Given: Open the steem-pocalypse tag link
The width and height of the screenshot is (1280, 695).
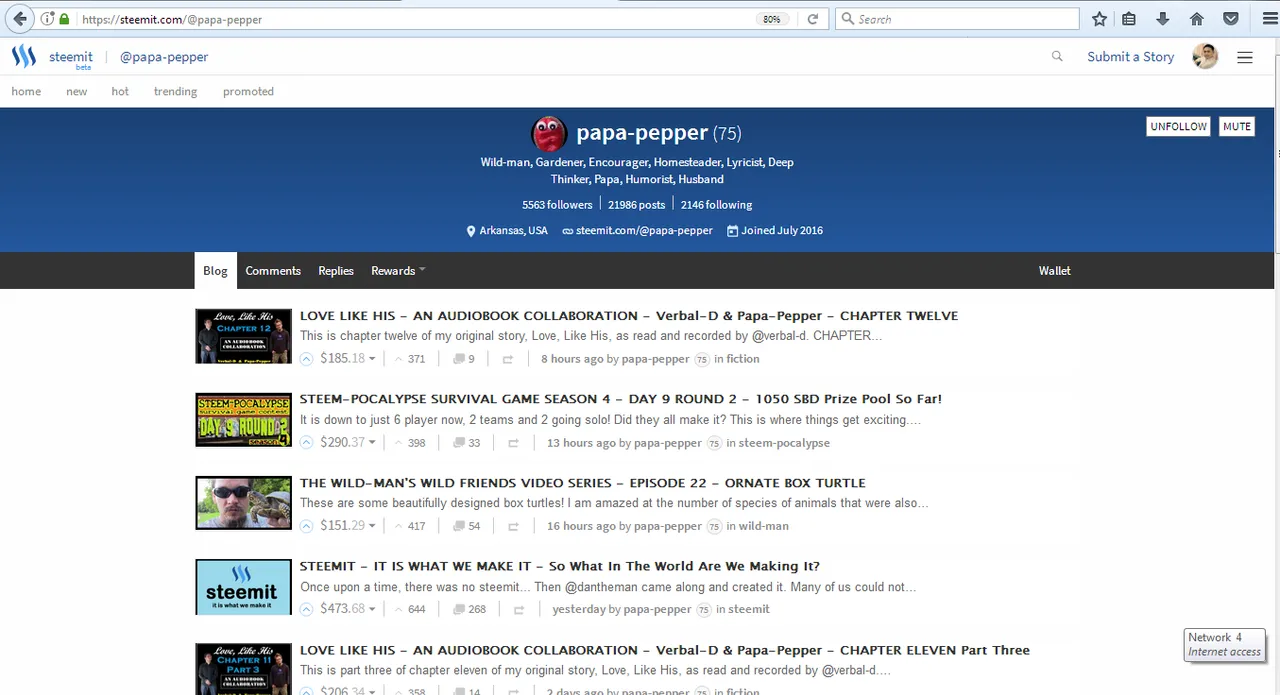Looking at the screenshot, I should click(784, 442).
